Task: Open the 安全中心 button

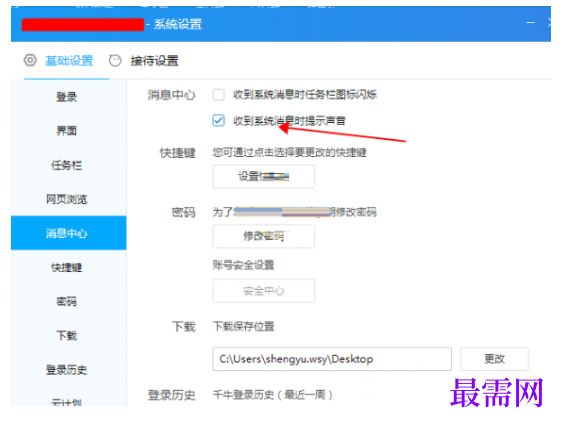Action: pos(264,291)
